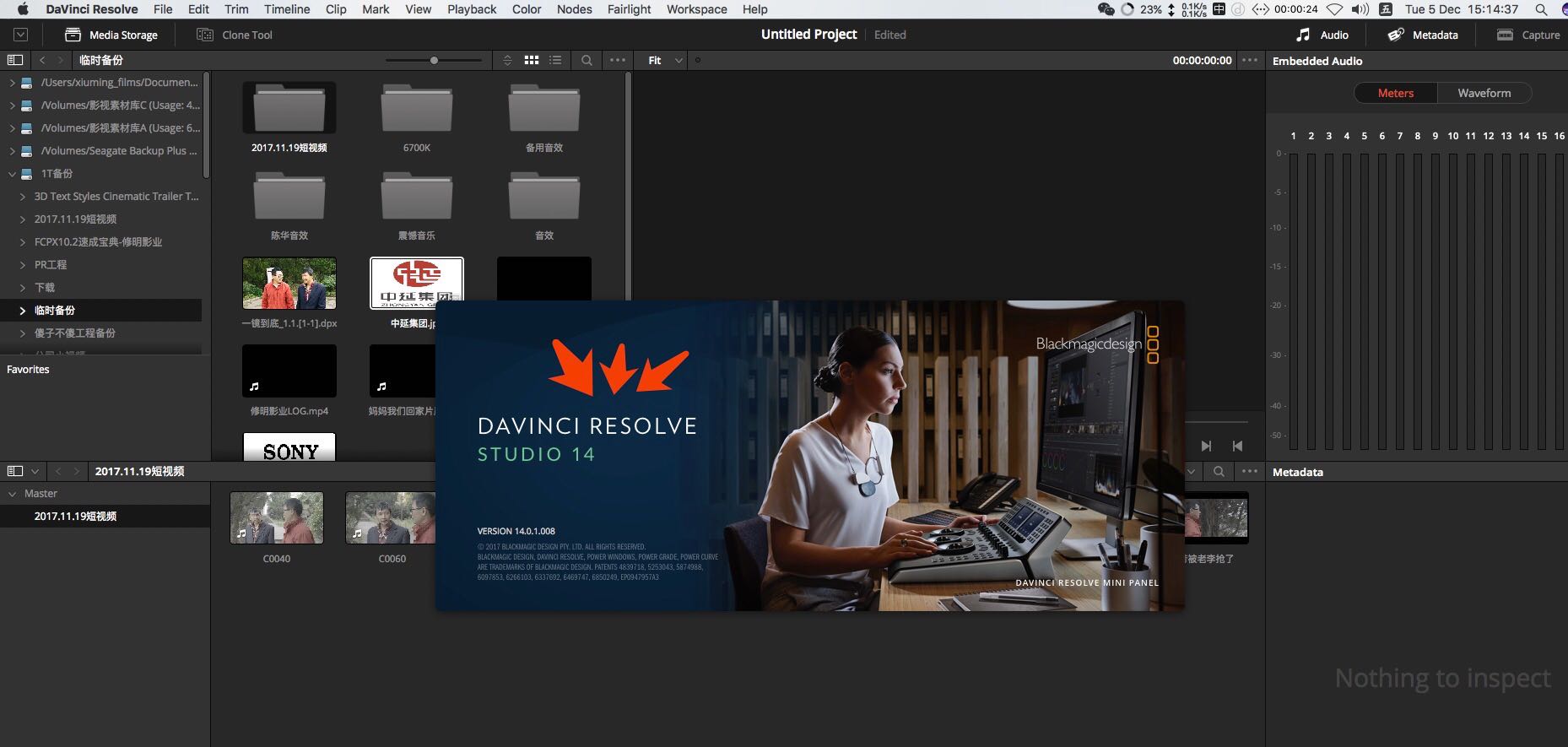1568x747 pixels.
Task: Toggle the Metadata panel from the top toolbar
Action: [x=1423, y=35]
